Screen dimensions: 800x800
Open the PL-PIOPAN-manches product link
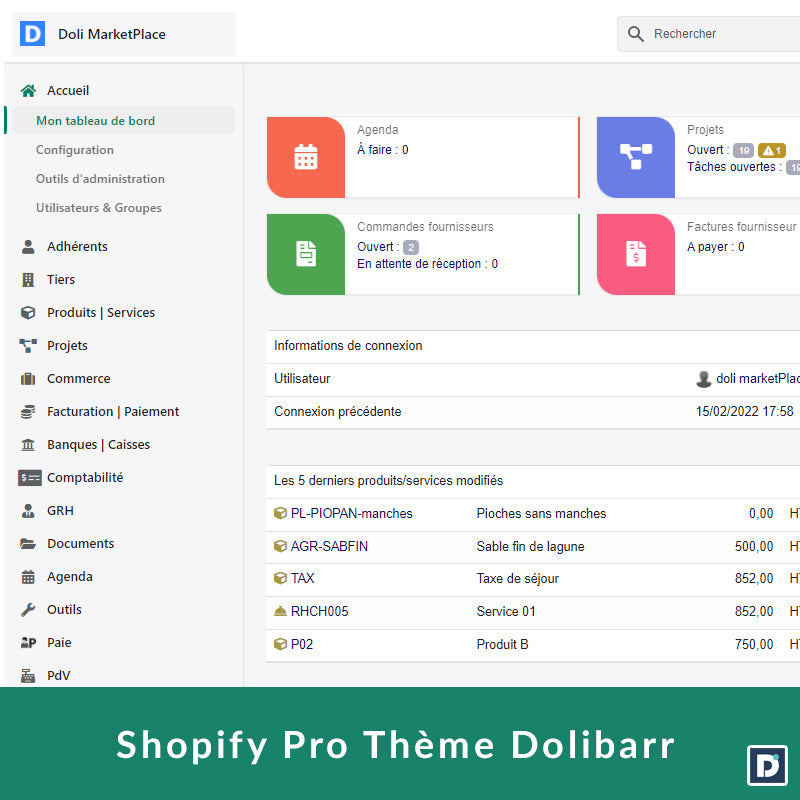point(351,514)
